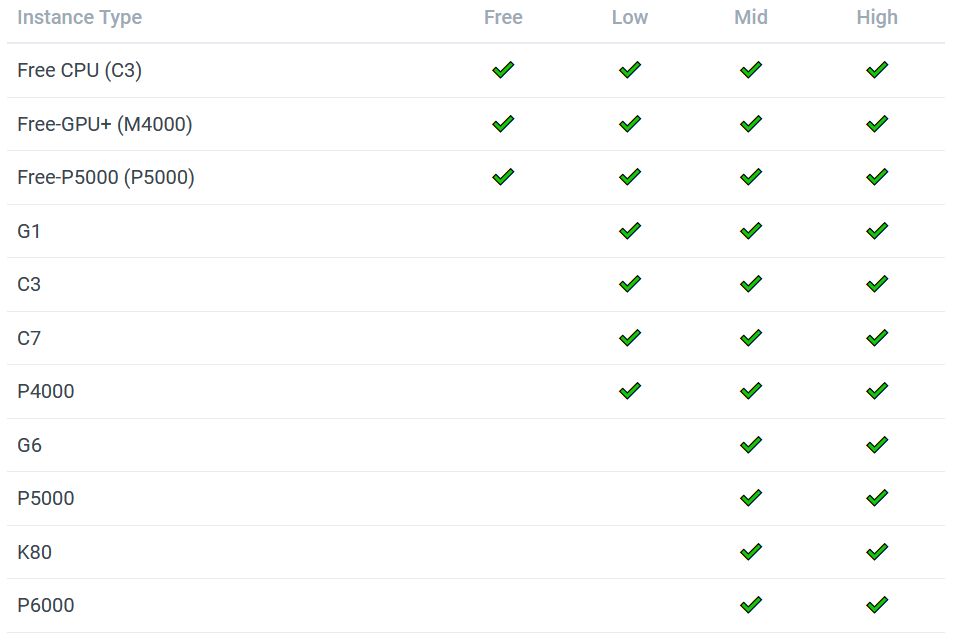
Task: Select the Free column header
Action: (x=503, y=17)
